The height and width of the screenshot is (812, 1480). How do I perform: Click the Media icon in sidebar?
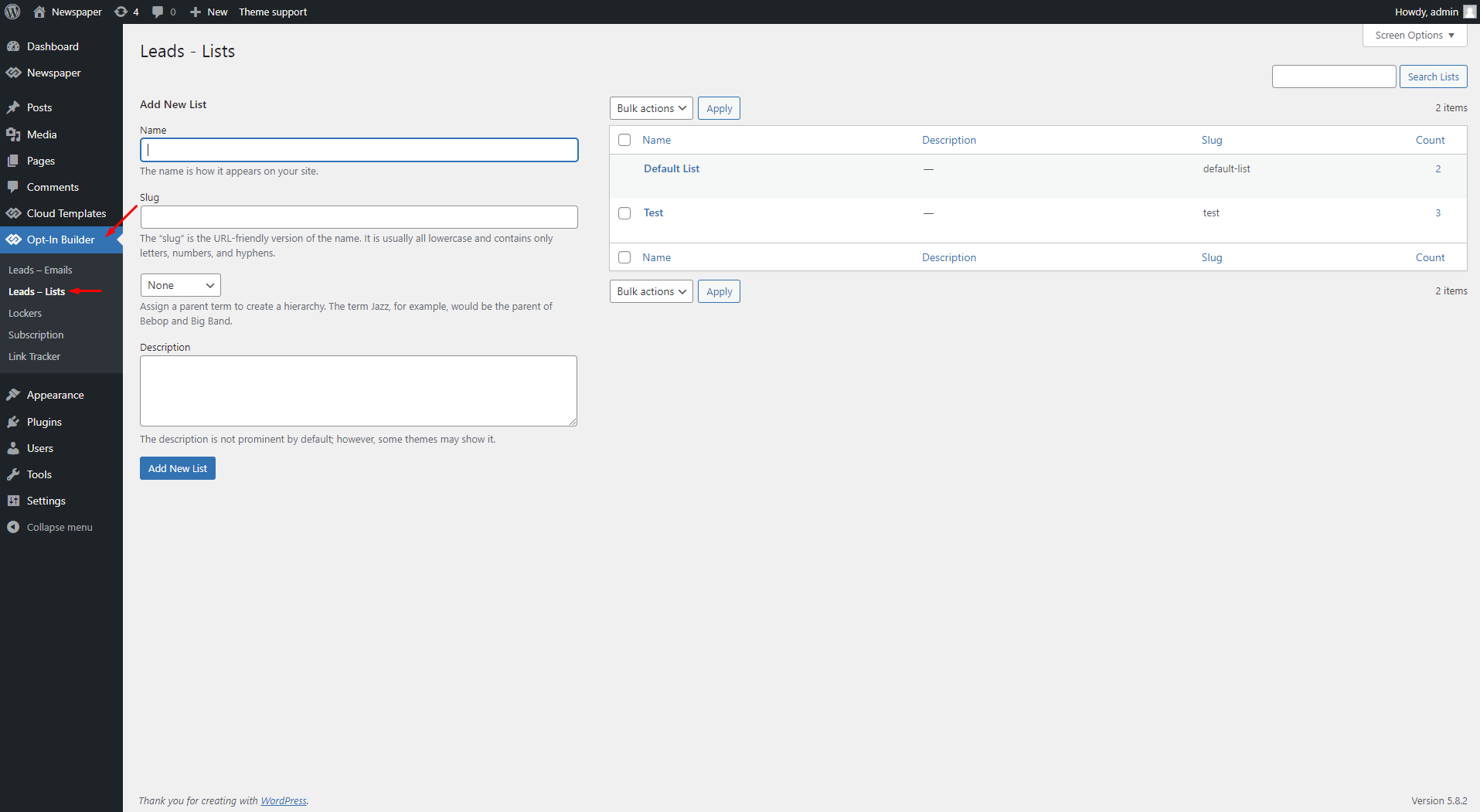tap(13, 134)
